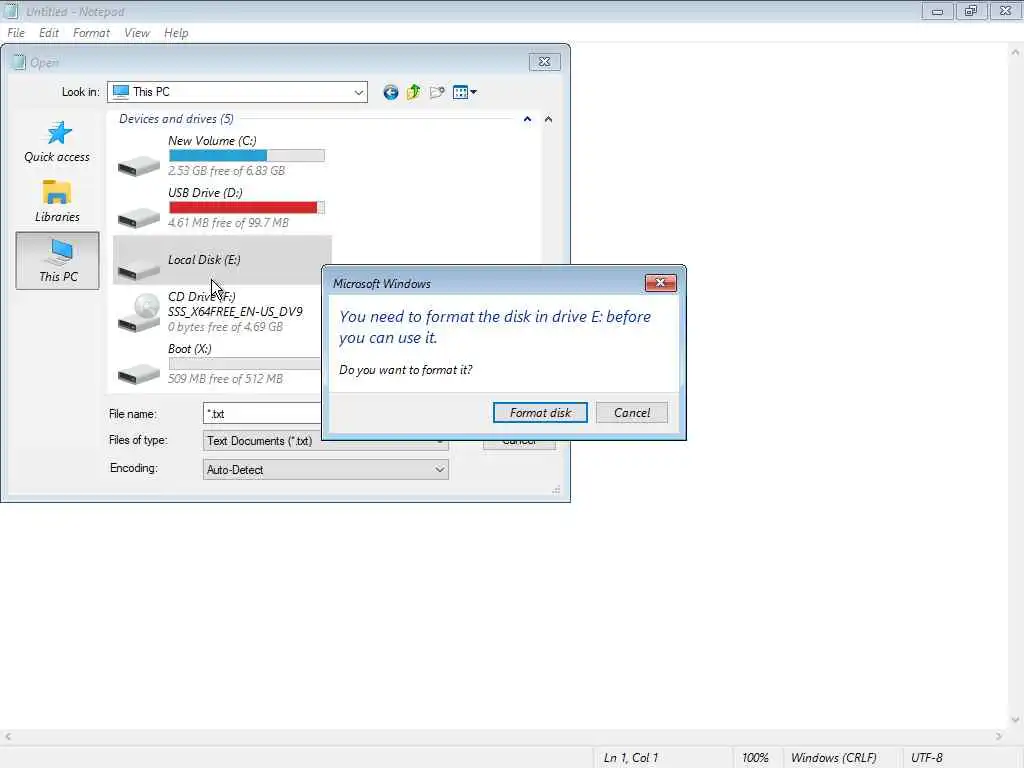
Task: Select Quick access in sidebar
Action: pos(57,142)
